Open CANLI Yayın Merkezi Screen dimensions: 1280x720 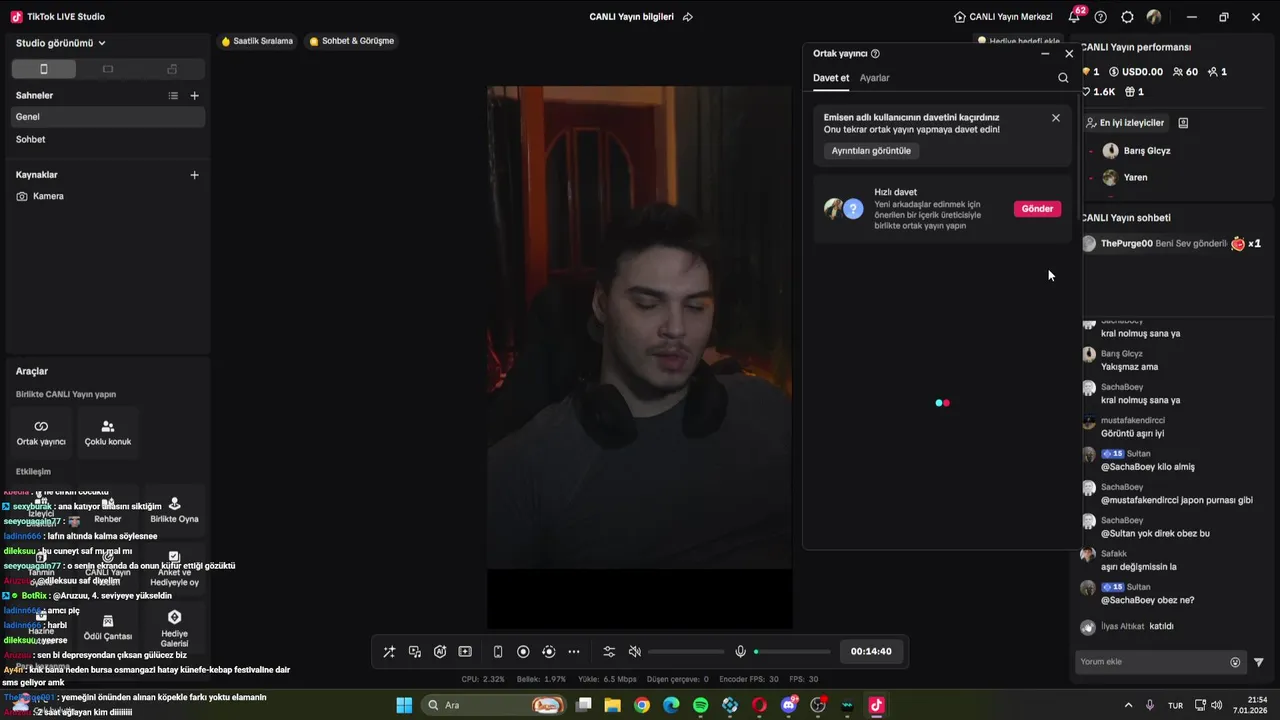pos(1003,17)
